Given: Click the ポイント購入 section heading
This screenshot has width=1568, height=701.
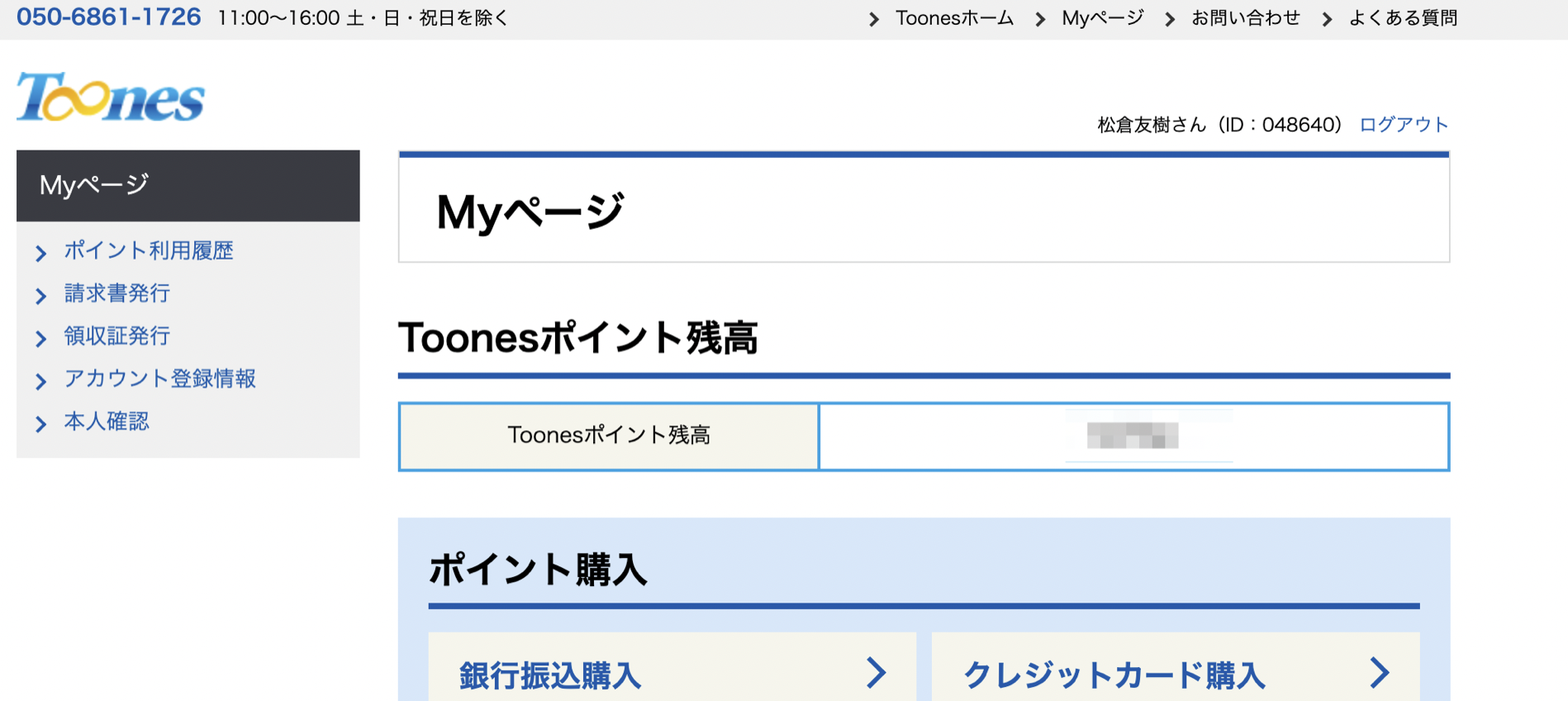Looking at the screenshot, I should tap(538, 570).
